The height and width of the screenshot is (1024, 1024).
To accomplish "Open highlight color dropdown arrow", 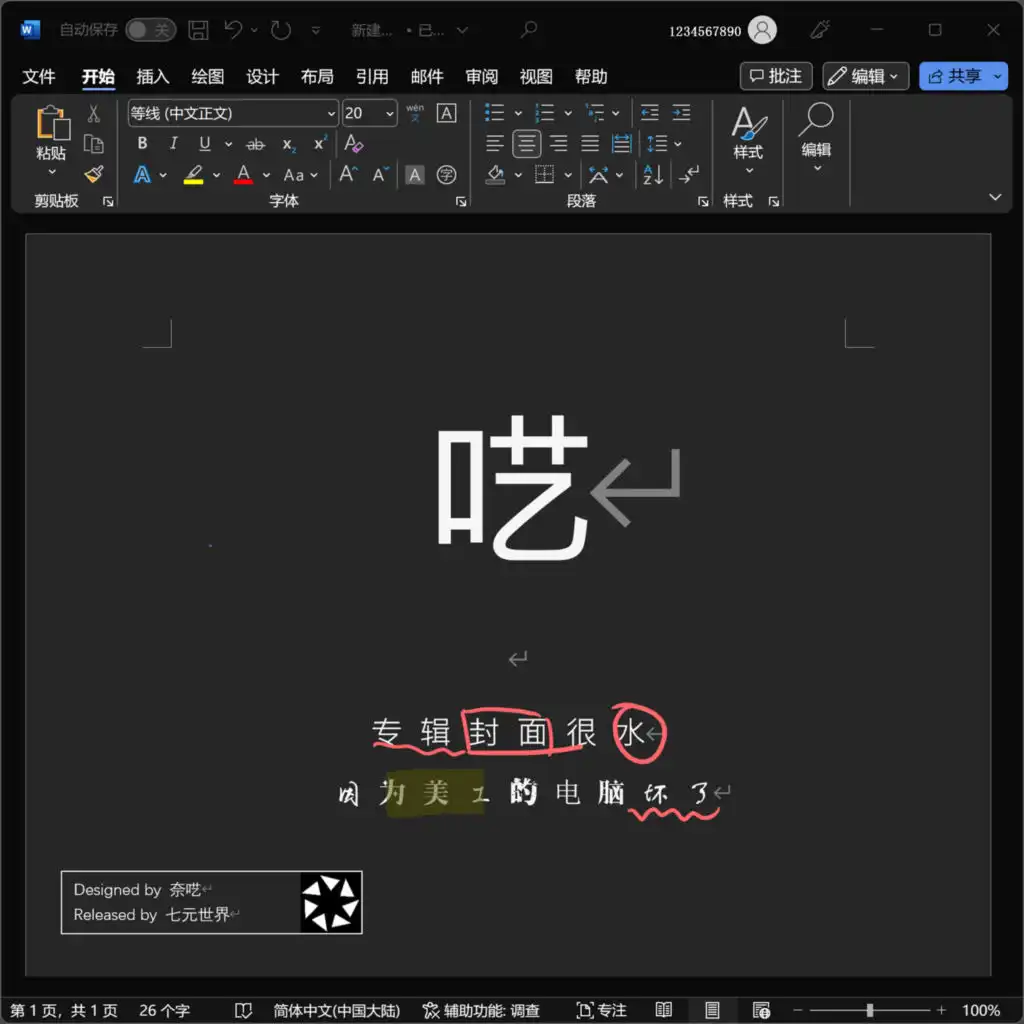I will pyautogui.click(x=216, y=175).
